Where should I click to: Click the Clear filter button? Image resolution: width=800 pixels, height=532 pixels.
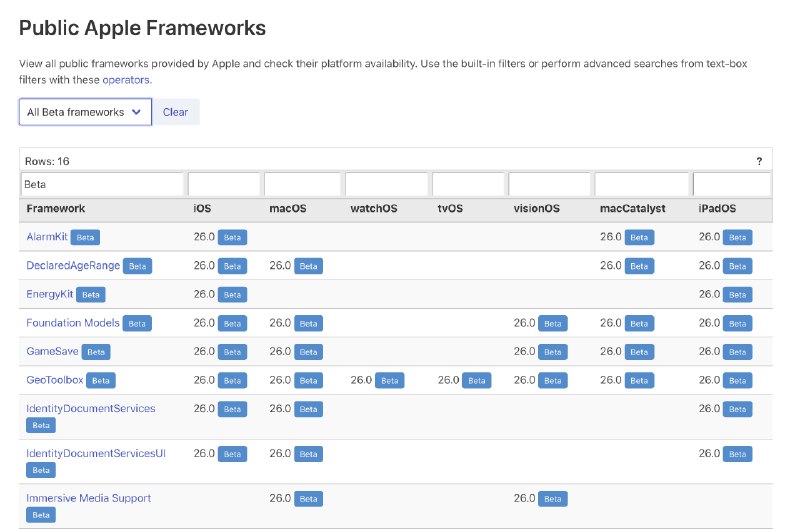click(175, 112)
